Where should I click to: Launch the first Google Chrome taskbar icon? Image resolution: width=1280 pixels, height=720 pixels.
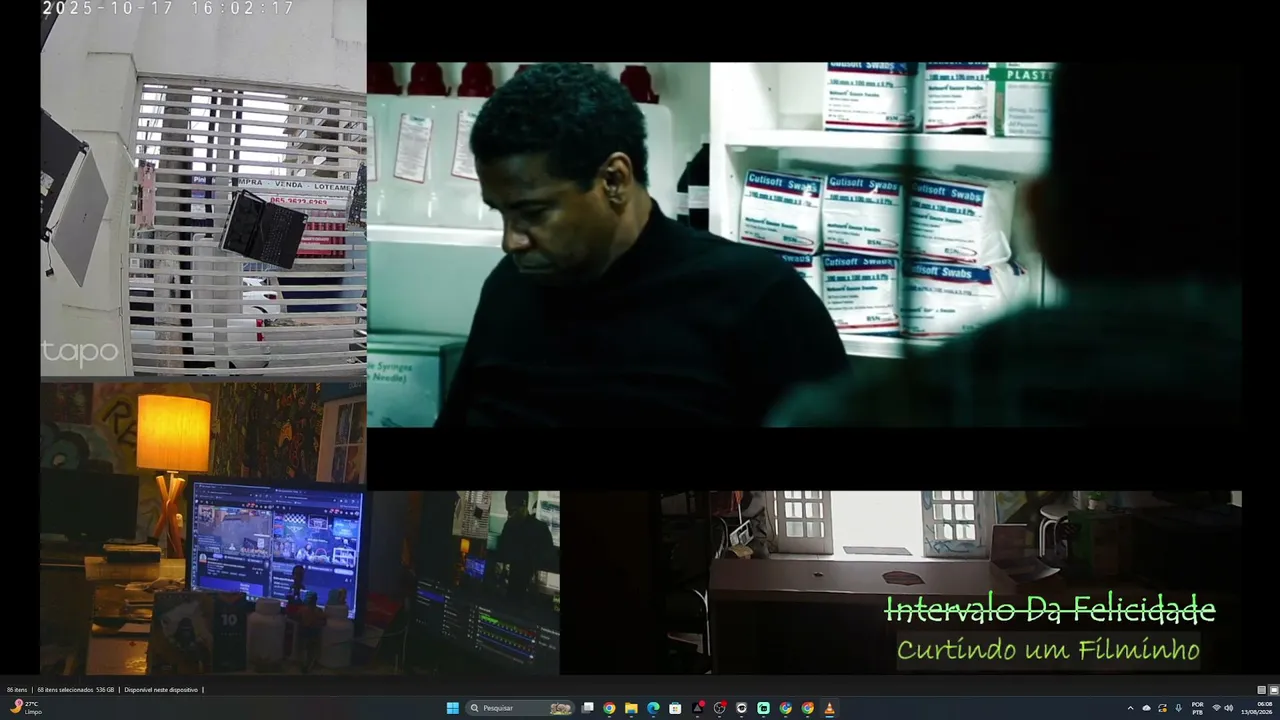609,708
